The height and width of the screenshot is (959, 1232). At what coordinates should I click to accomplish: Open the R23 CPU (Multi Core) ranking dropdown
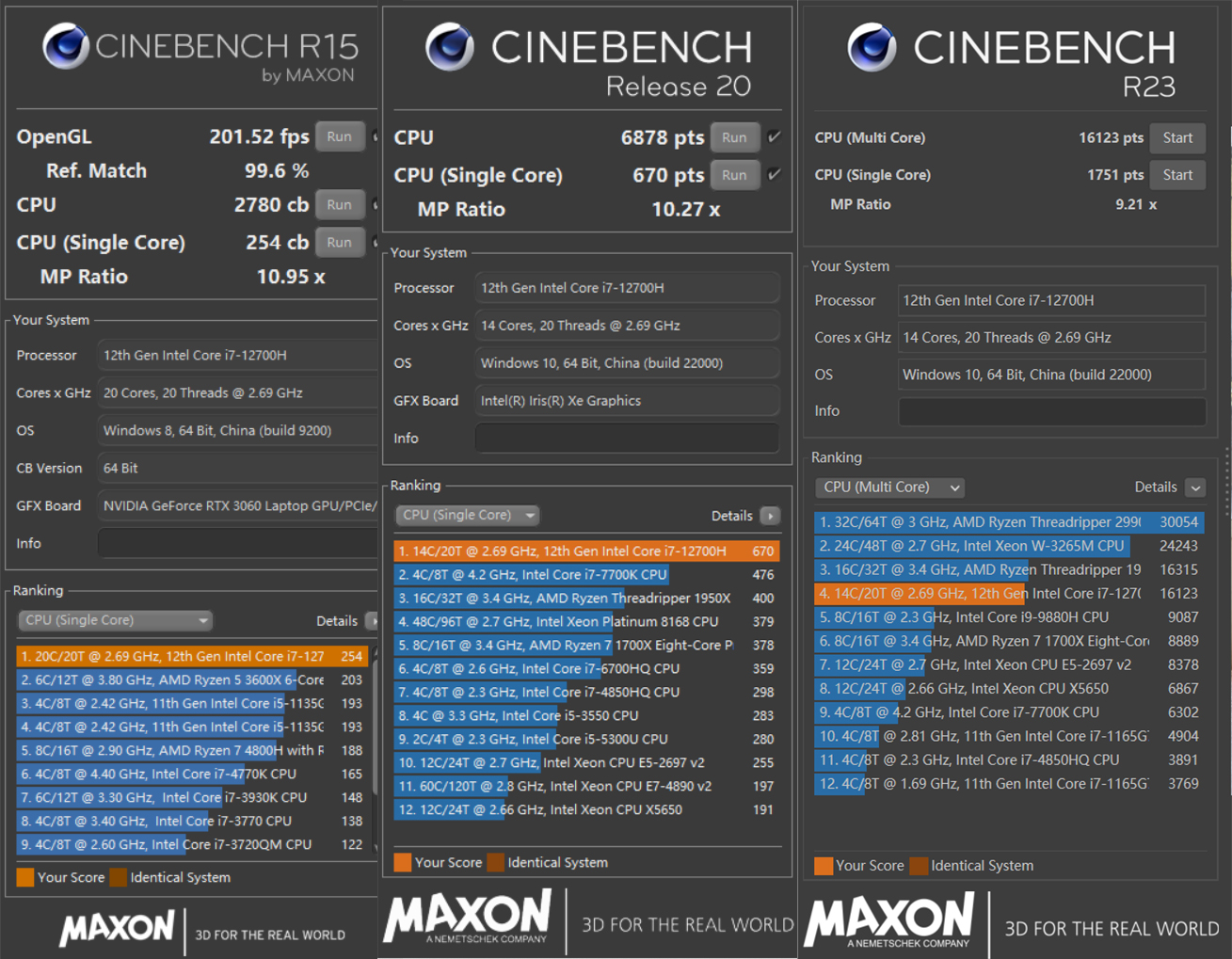(889, 487)
